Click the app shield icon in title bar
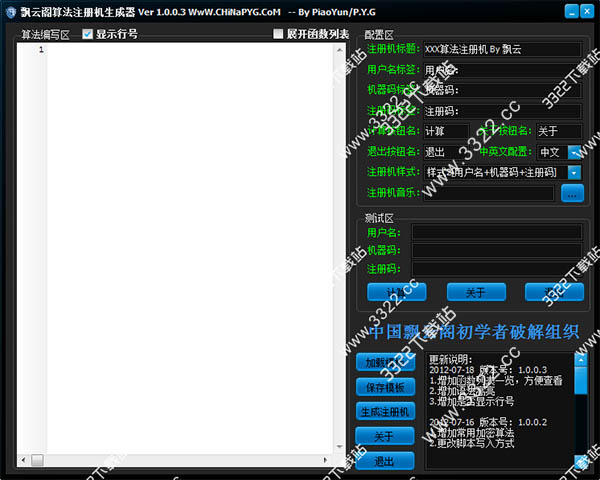This screenshot has width=600, height=480. [11, 12]
